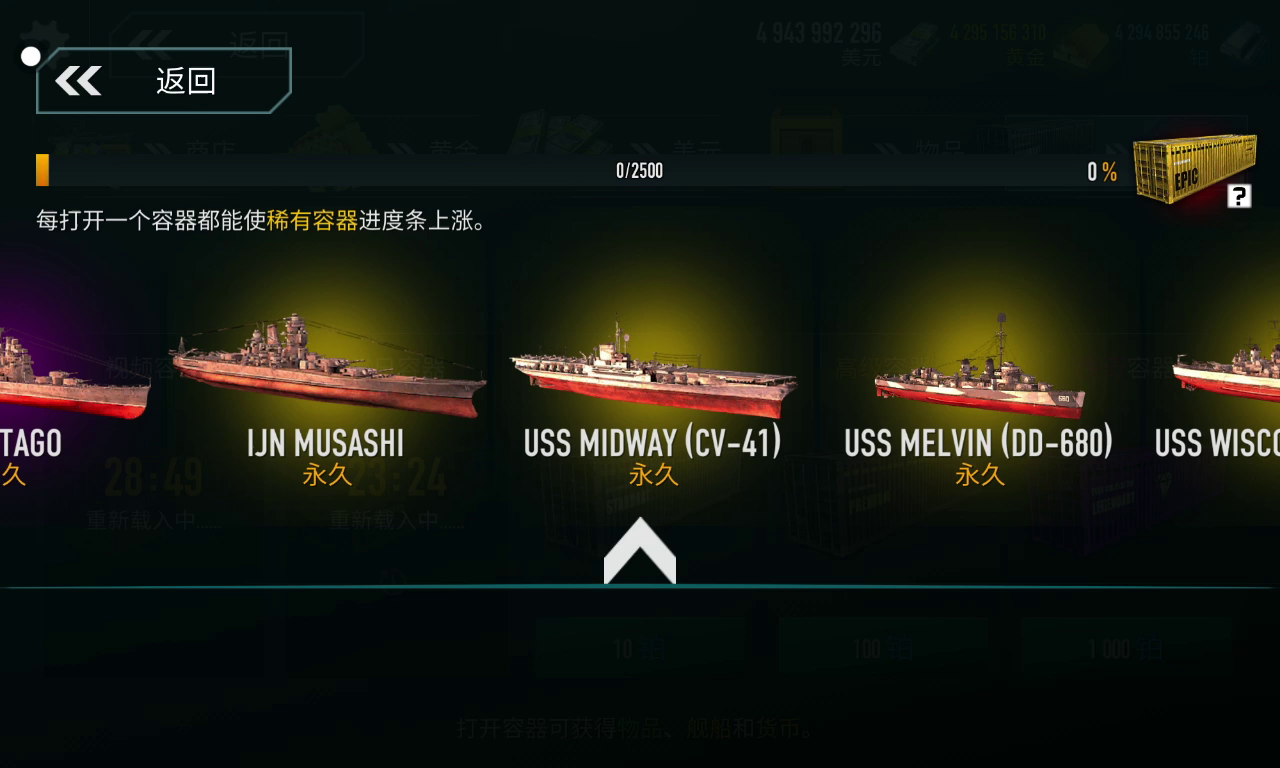Click the orange marker at progress bar start
The width and height of the screenshot is (1280, 768).
tap(42, 170)
